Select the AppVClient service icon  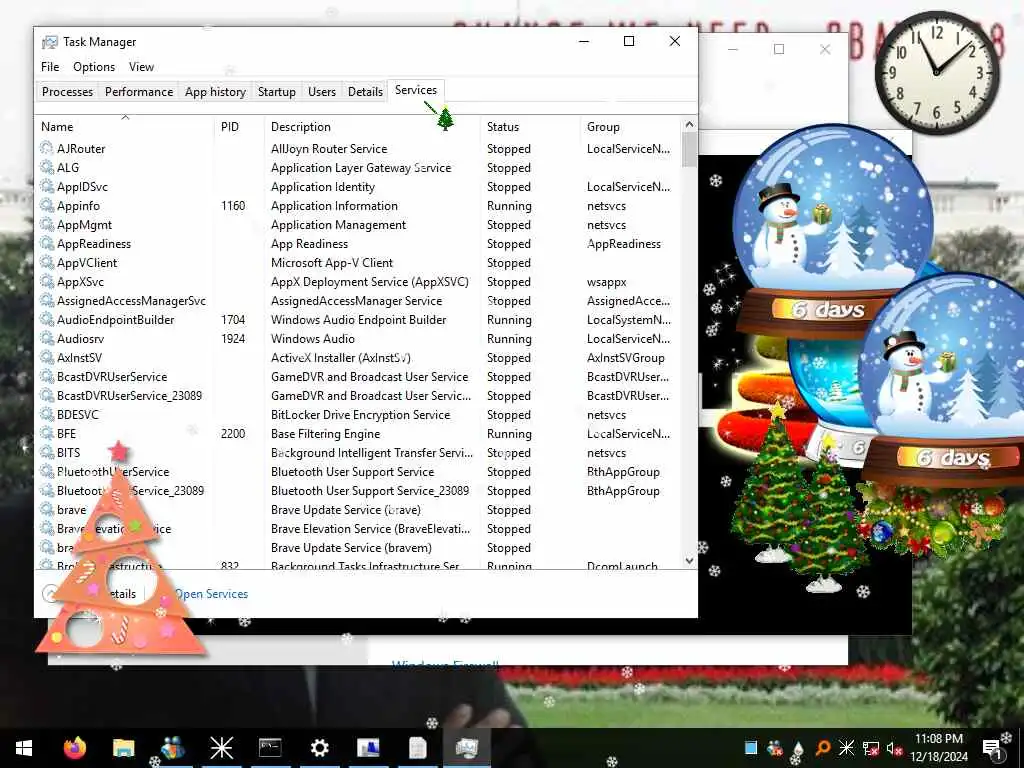(x=46, y=262)
